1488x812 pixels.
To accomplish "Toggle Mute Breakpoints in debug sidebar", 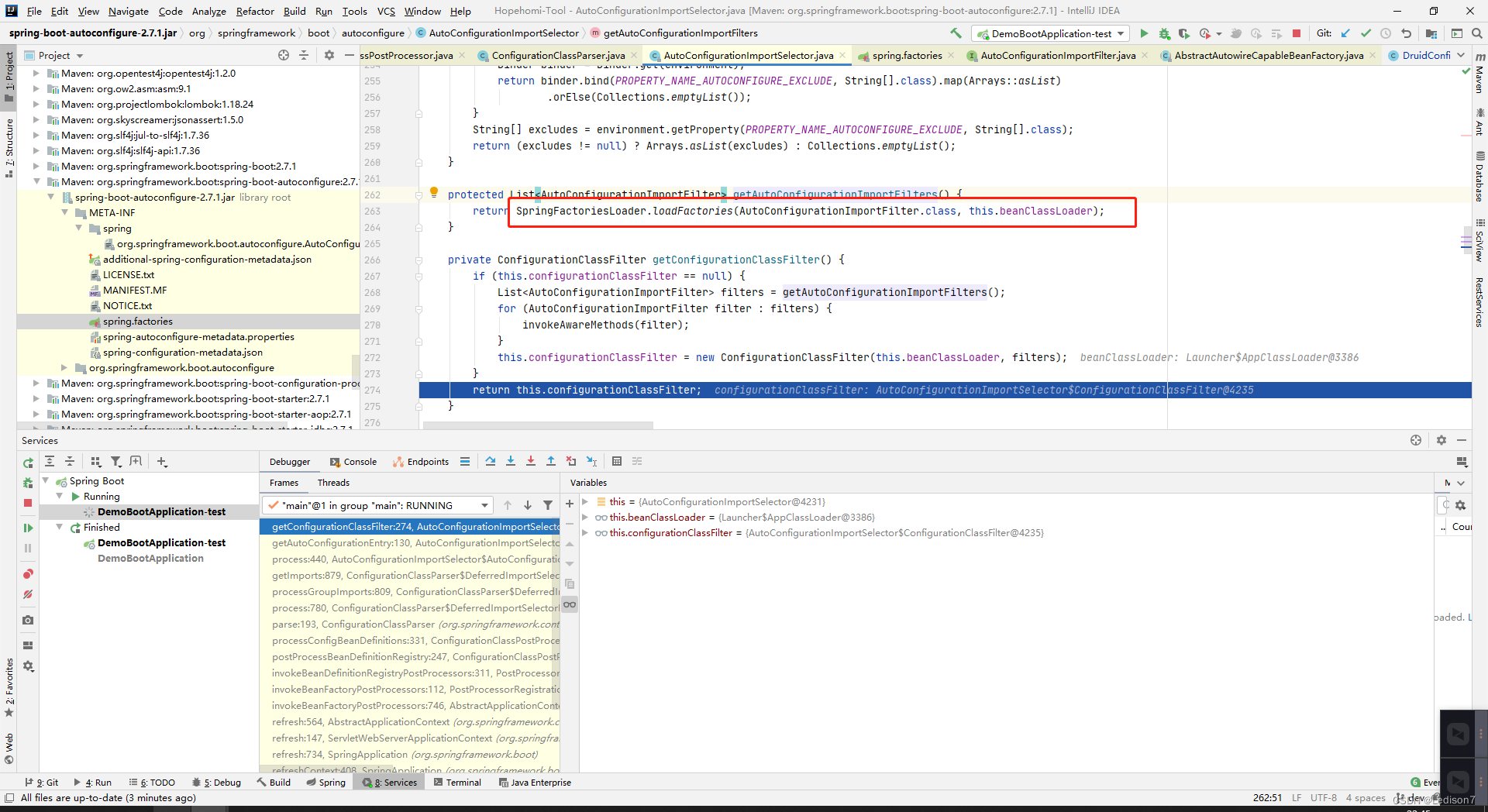I will pos(28,594).
